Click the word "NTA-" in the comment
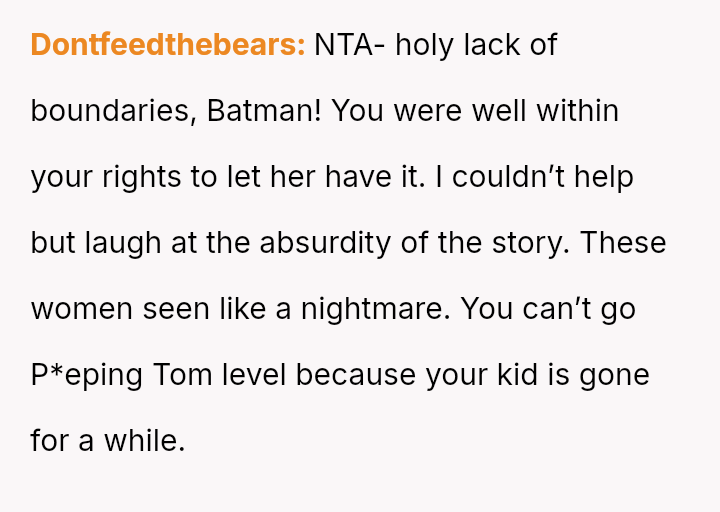This screenshot has width=720, height=512. click(350, 45)
